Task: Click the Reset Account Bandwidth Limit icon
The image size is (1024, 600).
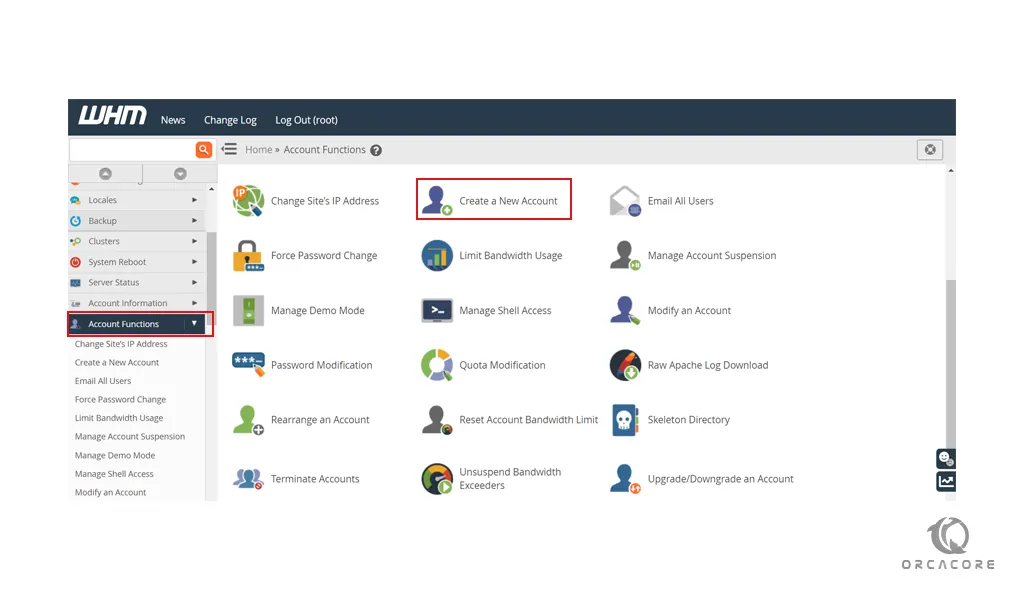Action: coord(437,420)
